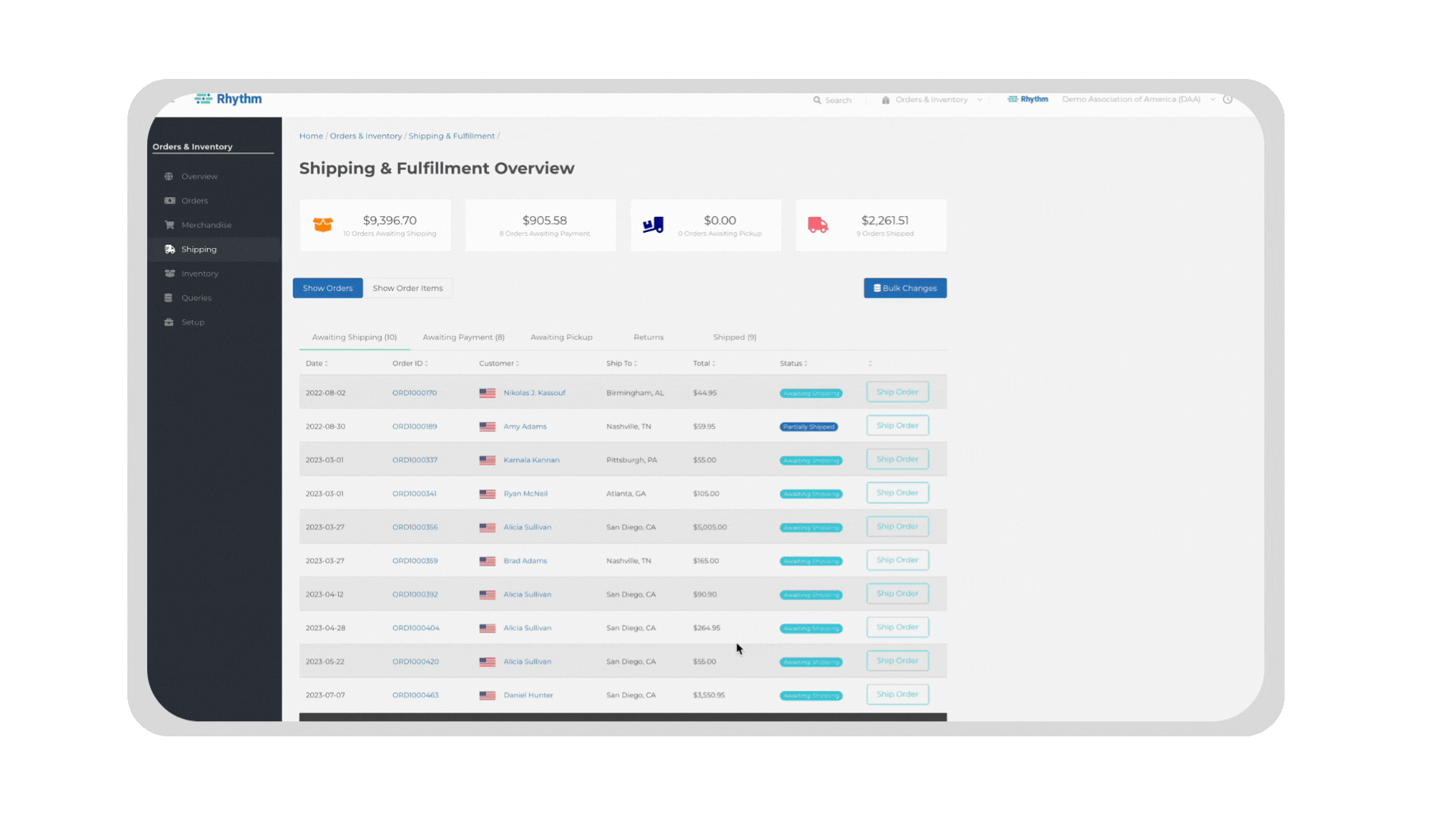This screenshot has height=819, width=1456.
Task: Ship Order for ORD1000463
Action: coord(898,694)
